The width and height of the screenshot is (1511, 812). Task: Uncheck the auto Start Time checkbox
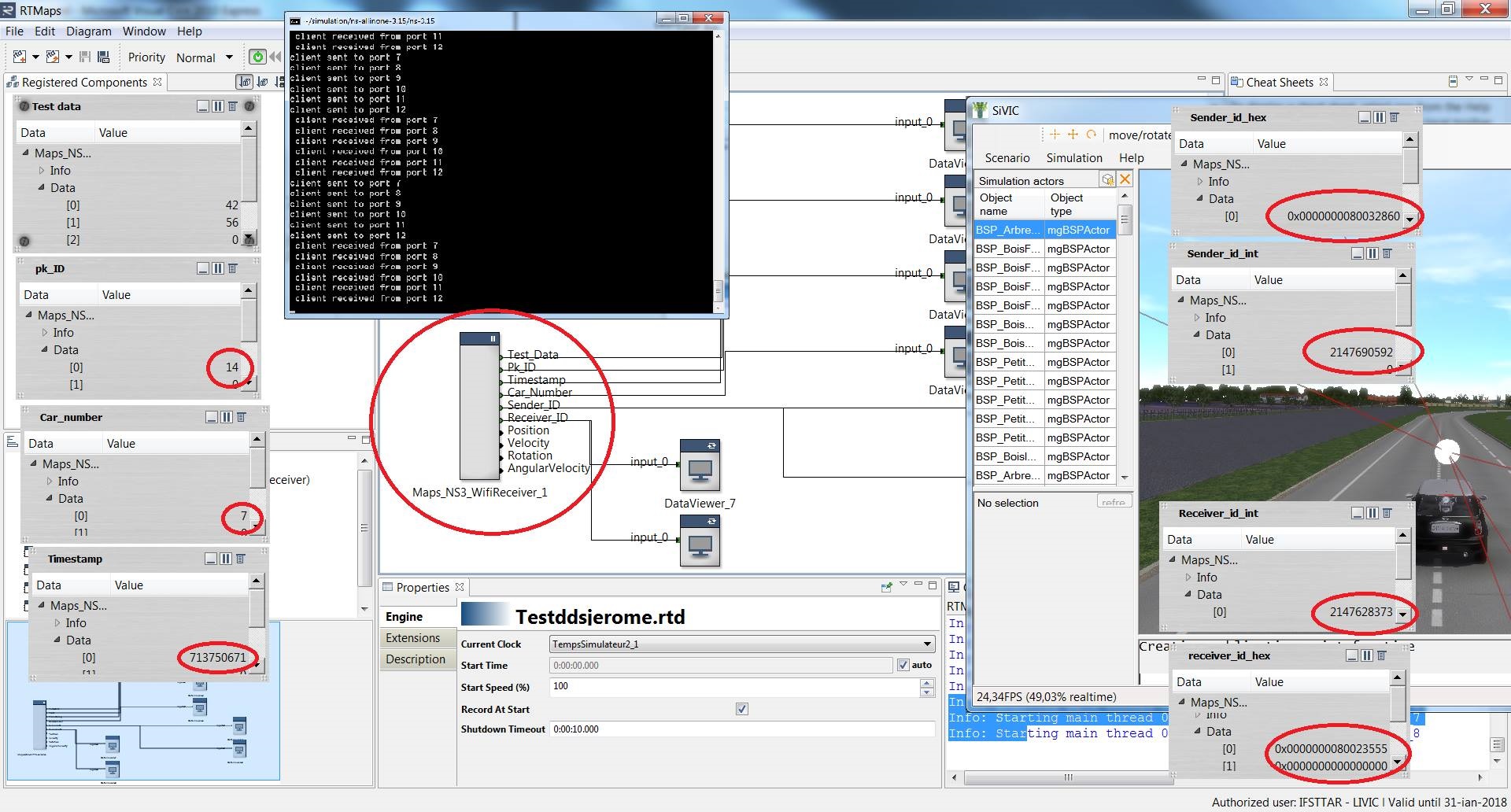point(903,665)
